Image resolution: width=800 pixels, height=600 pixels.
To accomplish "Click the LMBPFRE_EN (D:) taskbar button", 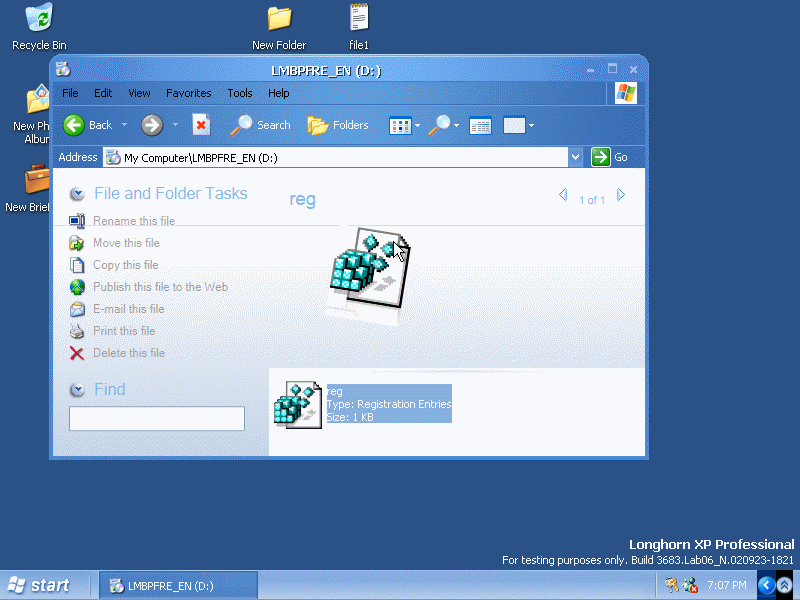I will pos(178,586).
